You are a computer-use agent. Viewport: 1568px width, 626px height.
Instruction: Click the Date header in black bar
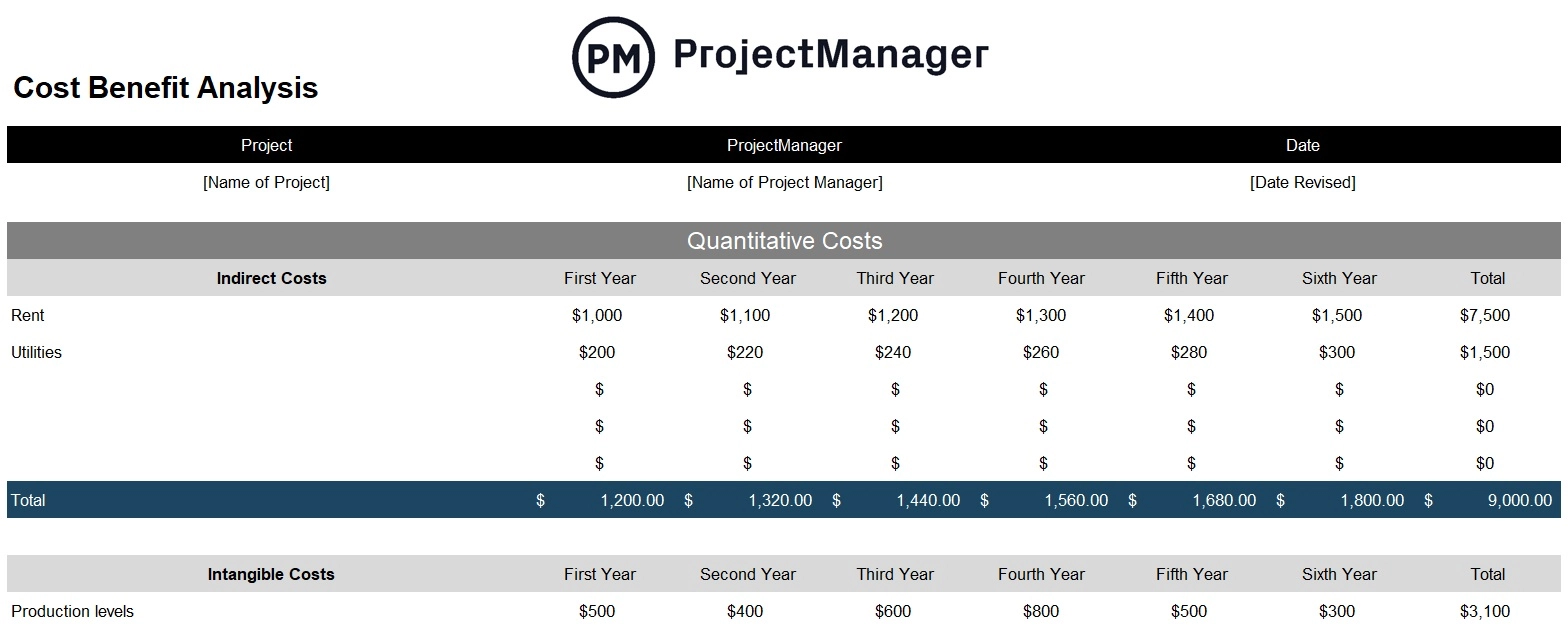[1302, 145]
